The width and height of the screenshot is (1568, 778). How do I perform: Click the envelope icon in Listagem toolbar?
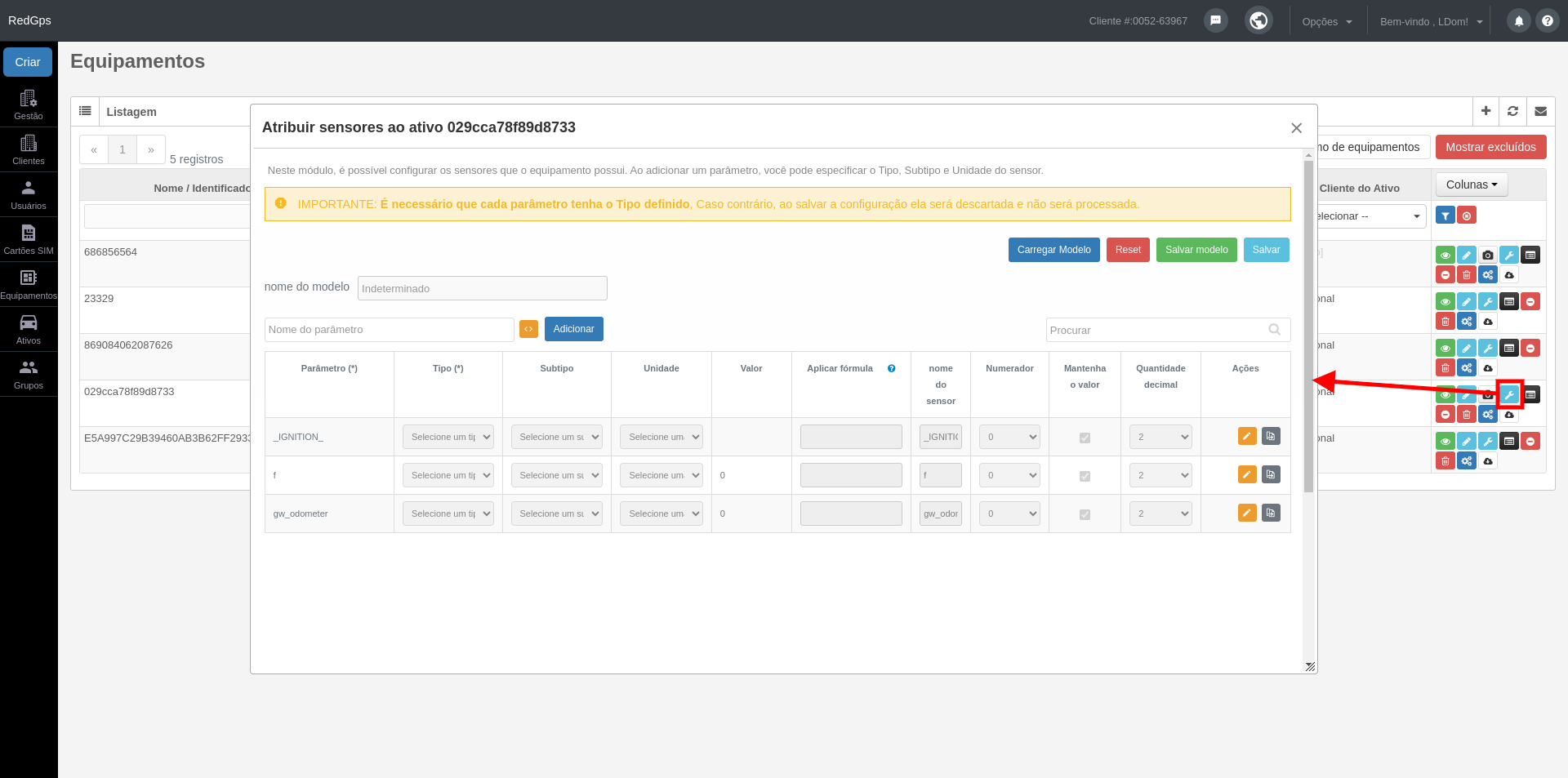coord(1540,111)
